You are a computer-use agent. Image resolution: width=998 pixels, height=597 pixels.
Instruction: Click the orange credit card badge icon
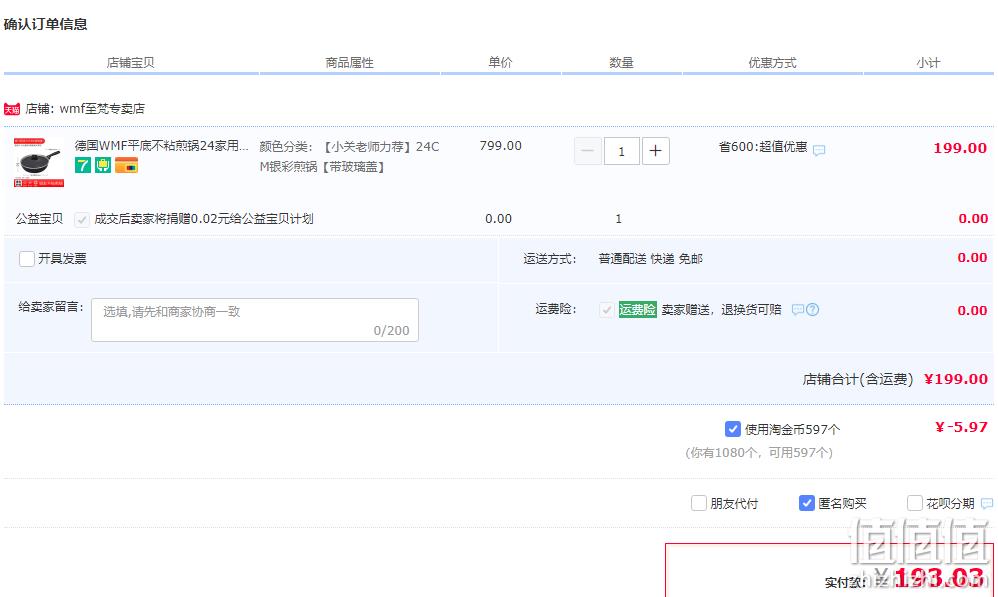(127, 165)
